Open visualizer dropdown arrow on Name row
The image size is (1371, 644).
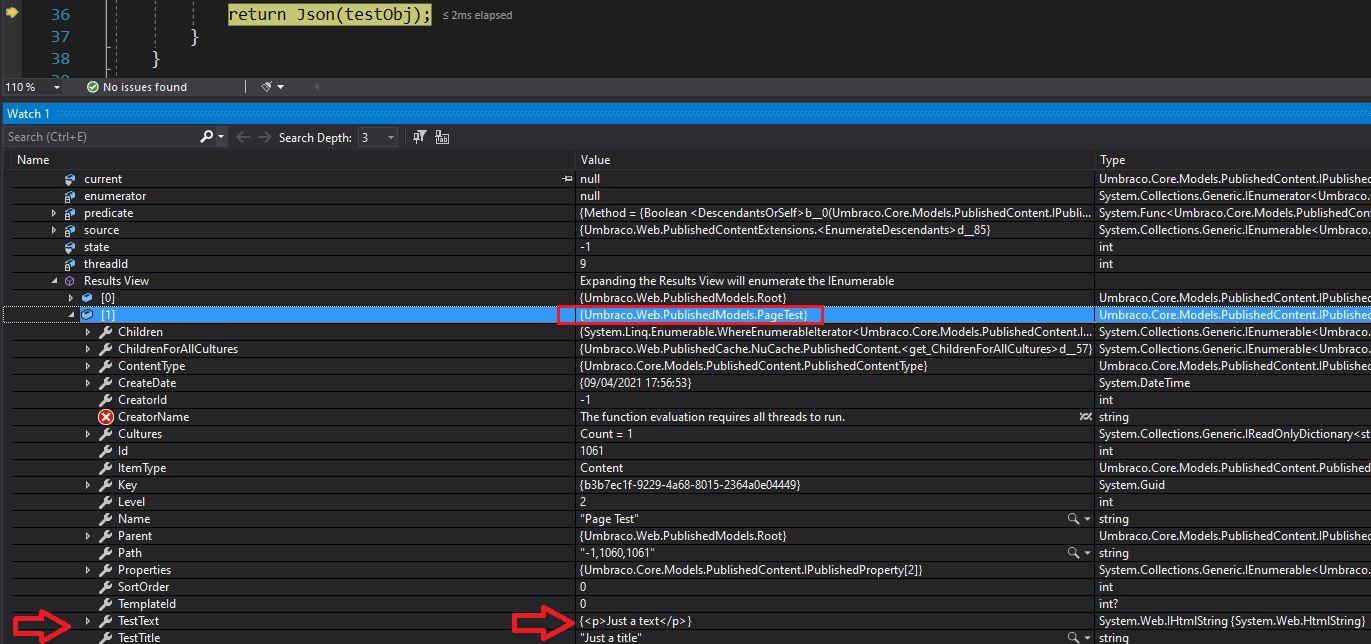point(1087,519)
